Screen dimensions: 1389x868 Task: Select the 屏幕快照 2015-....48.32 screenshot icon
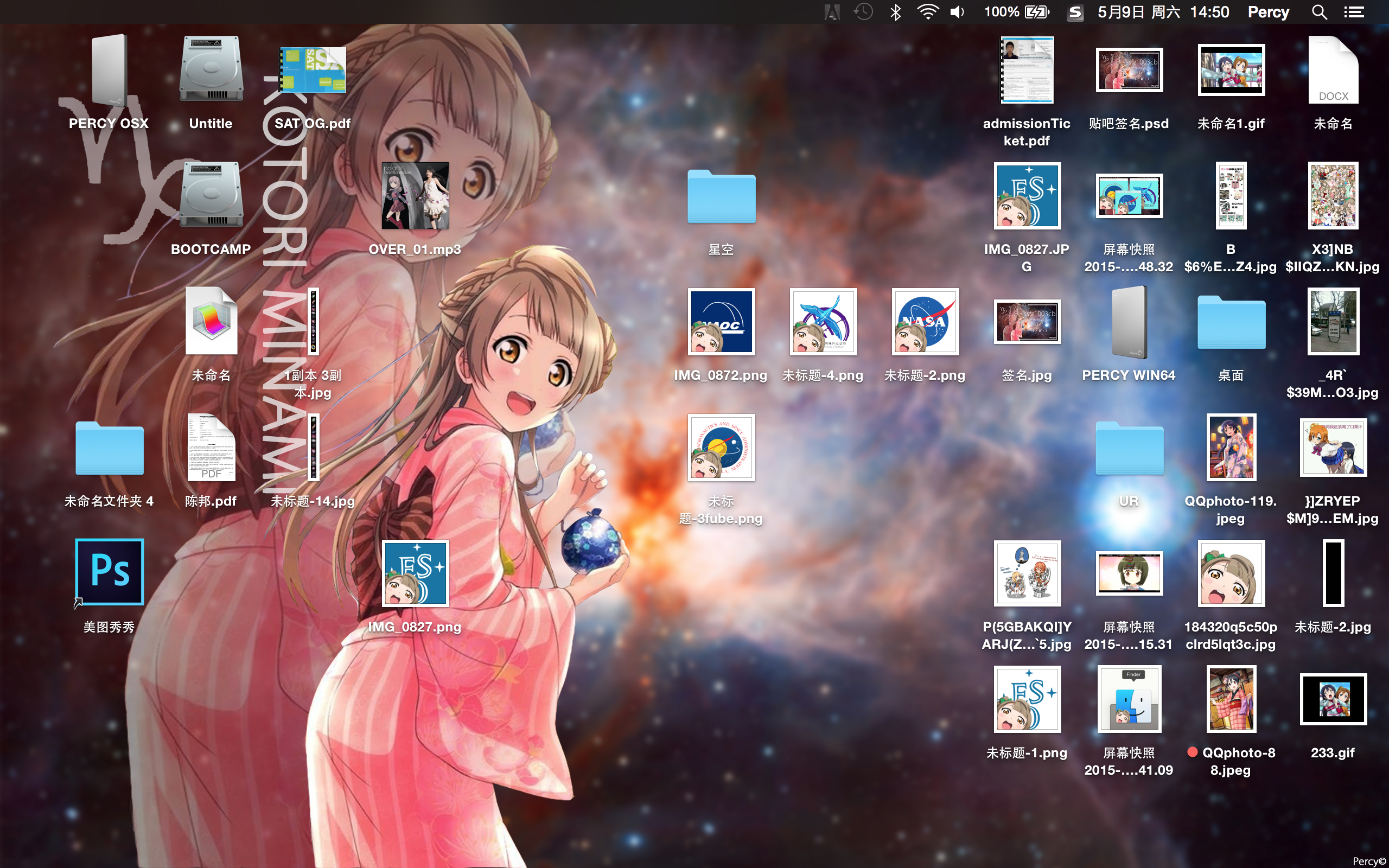pos(1129,195)
